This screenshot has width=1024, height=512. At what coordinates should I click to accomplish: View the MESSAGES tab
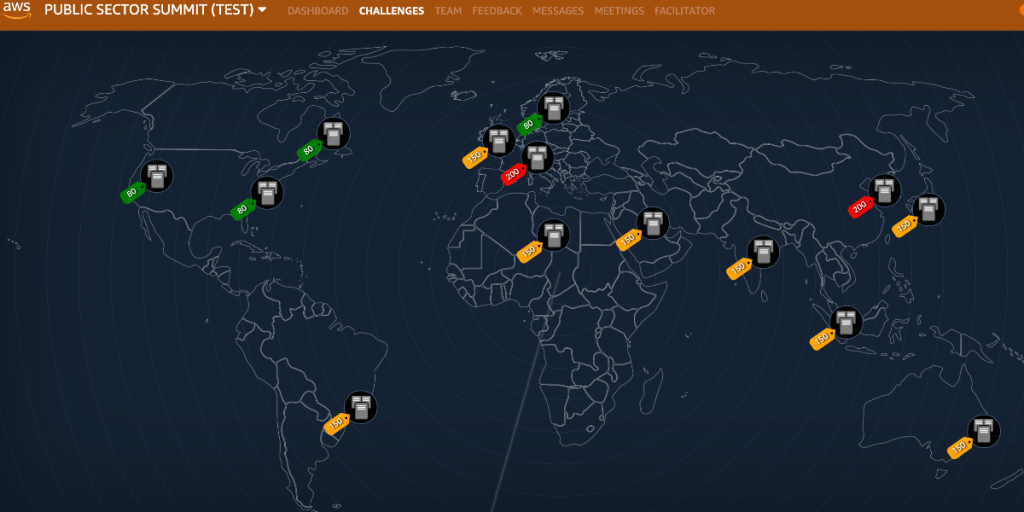(558, 11)
